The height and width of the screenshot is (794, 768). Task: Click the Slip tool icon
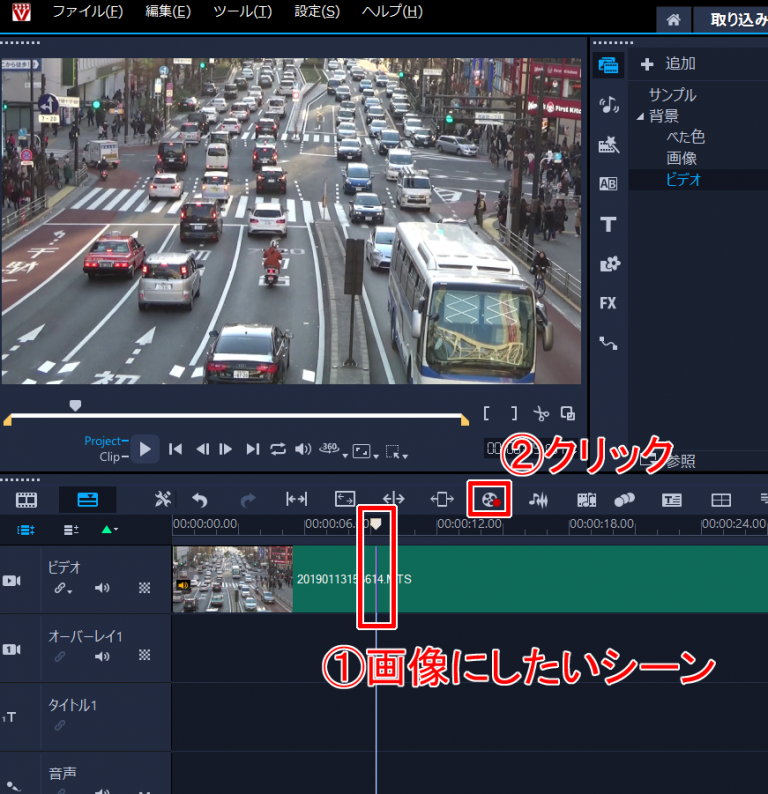pyautogui.click(x=296, y=500)
